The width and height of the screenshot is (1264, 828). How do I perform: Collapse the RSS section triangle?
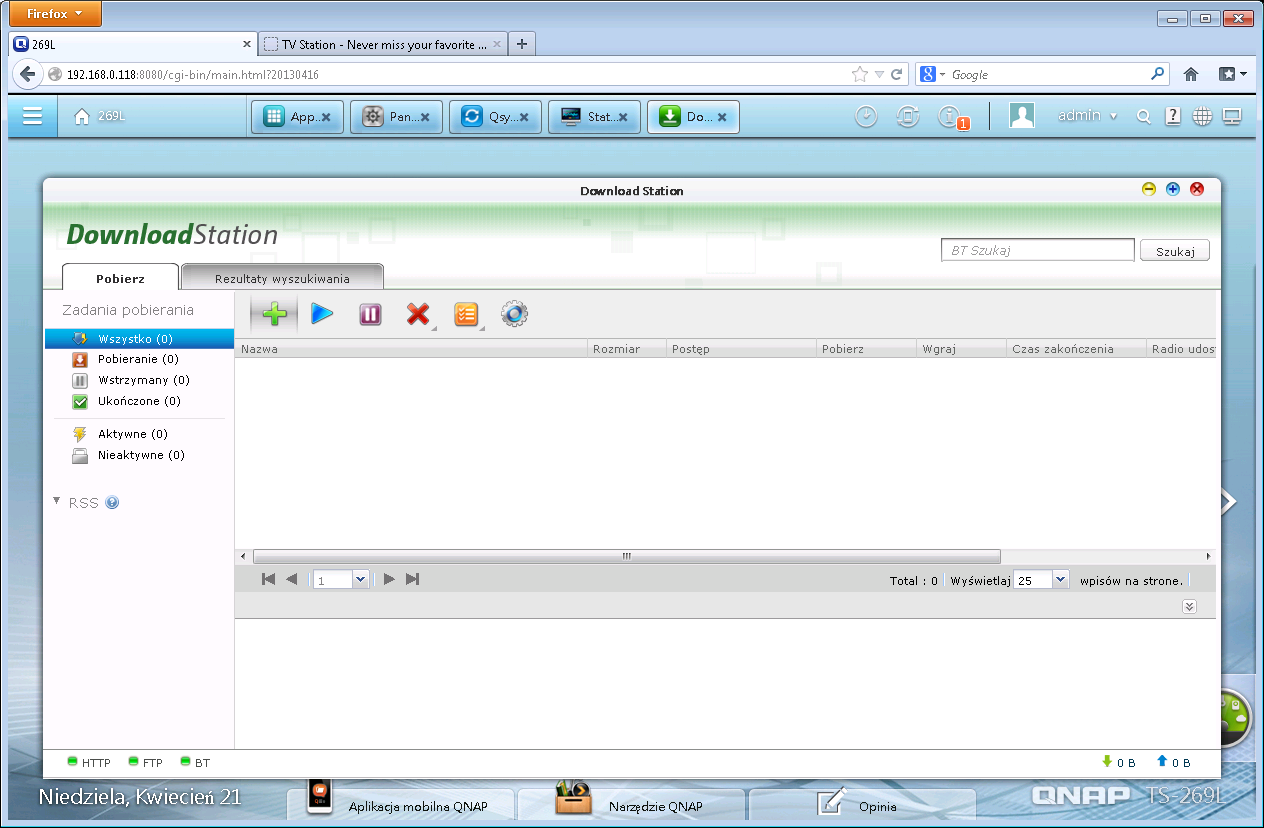(57, 500)
